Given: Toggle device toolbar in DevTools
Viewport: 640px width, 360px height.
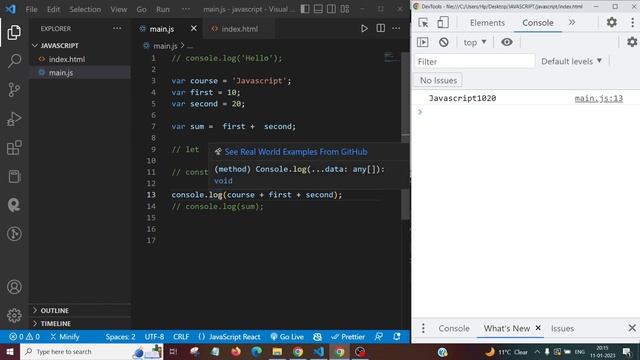Looking at the screenshot, I should [x=443, y=22].
